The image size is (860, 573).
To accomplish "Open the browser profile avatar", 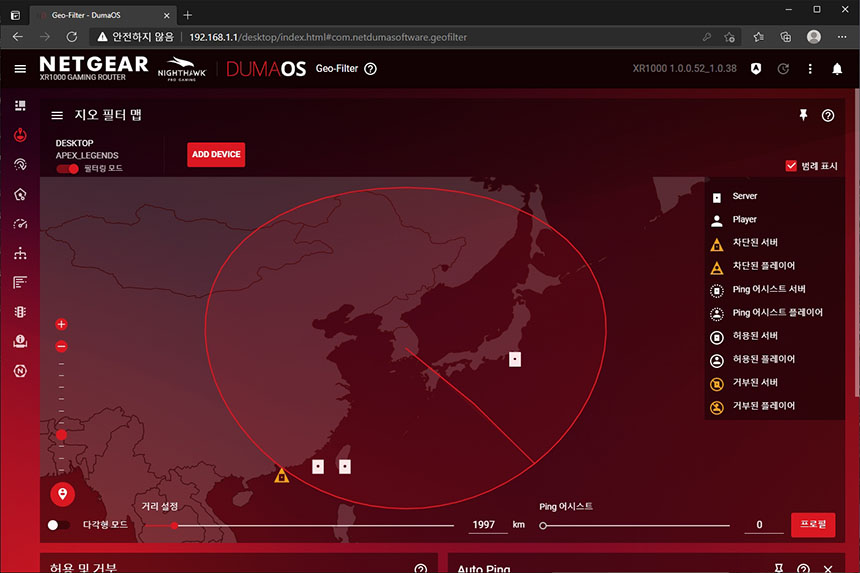I will [x=814, y=37].
